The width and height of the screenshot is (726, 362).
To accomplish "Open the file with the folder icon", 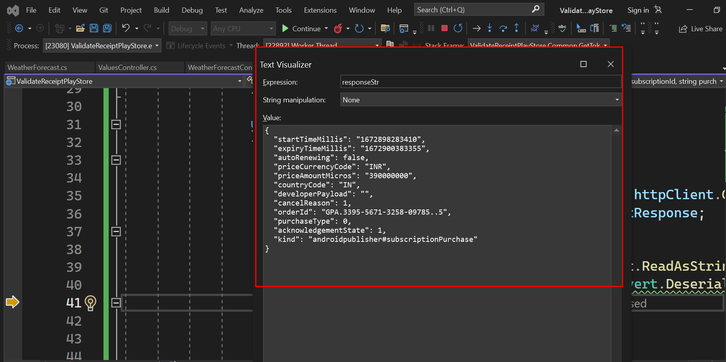I will point(81,29).
